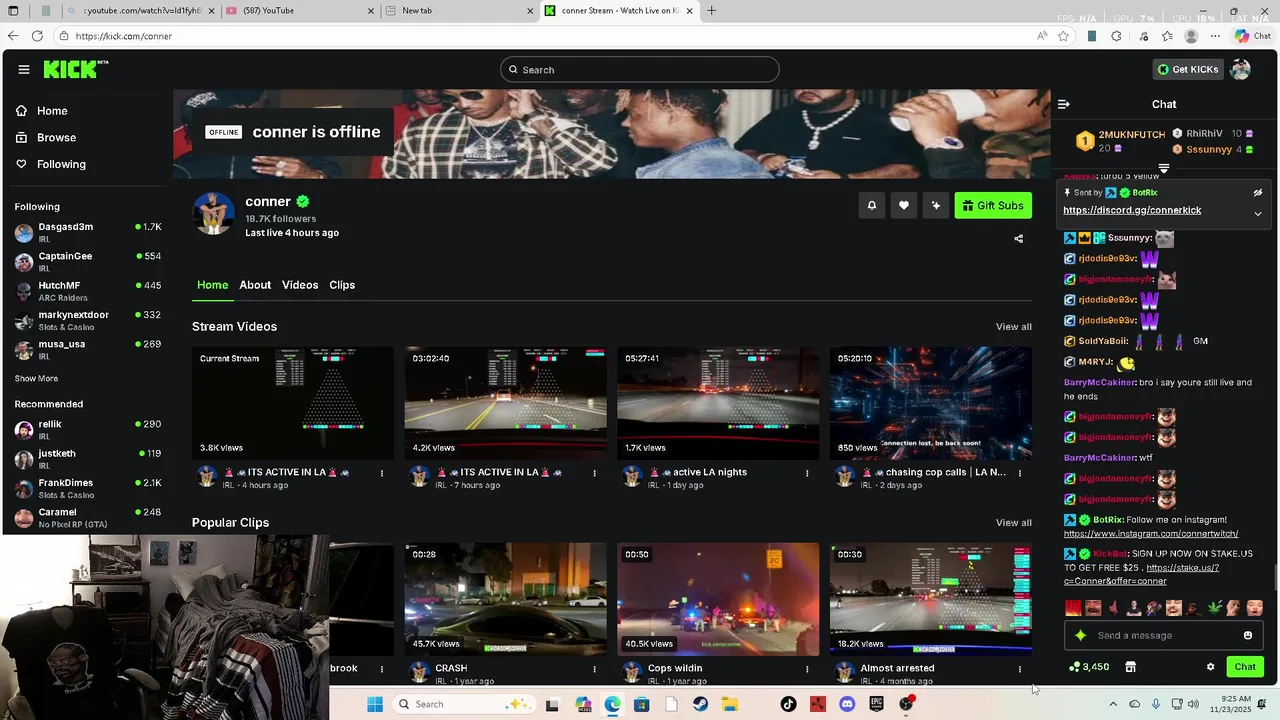Switch to the Clips channel tab

point(342,285)
